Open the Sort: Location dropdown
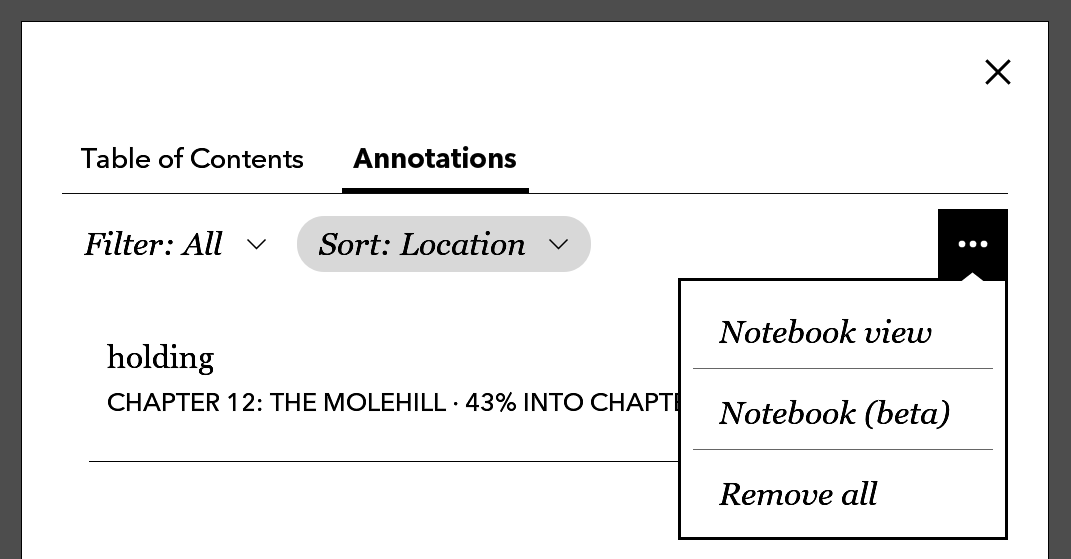The width and height of the screenshot is (1071, 559). (443, 244)
